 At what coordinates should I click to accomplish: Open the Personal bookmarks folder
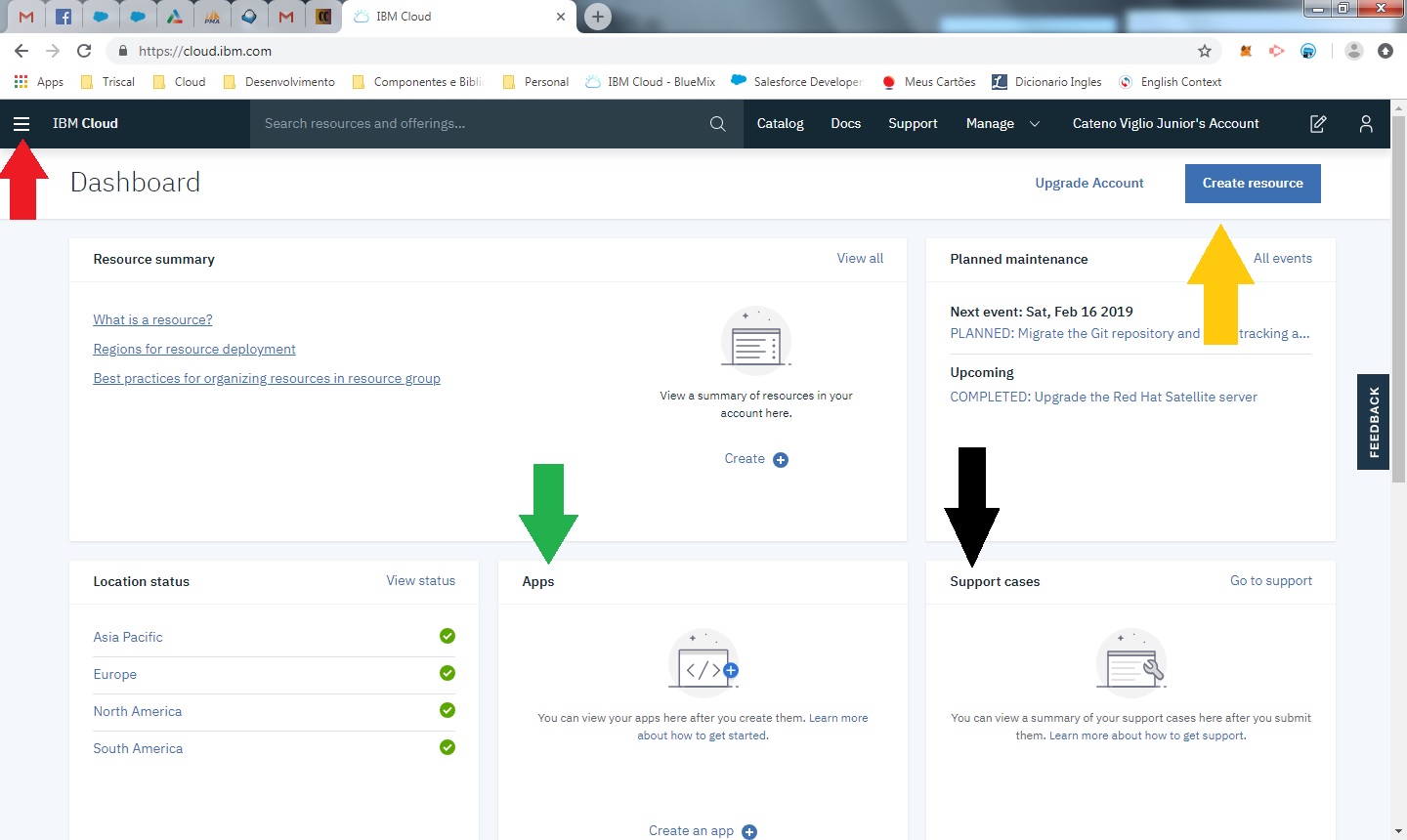[x=535, y=82]
